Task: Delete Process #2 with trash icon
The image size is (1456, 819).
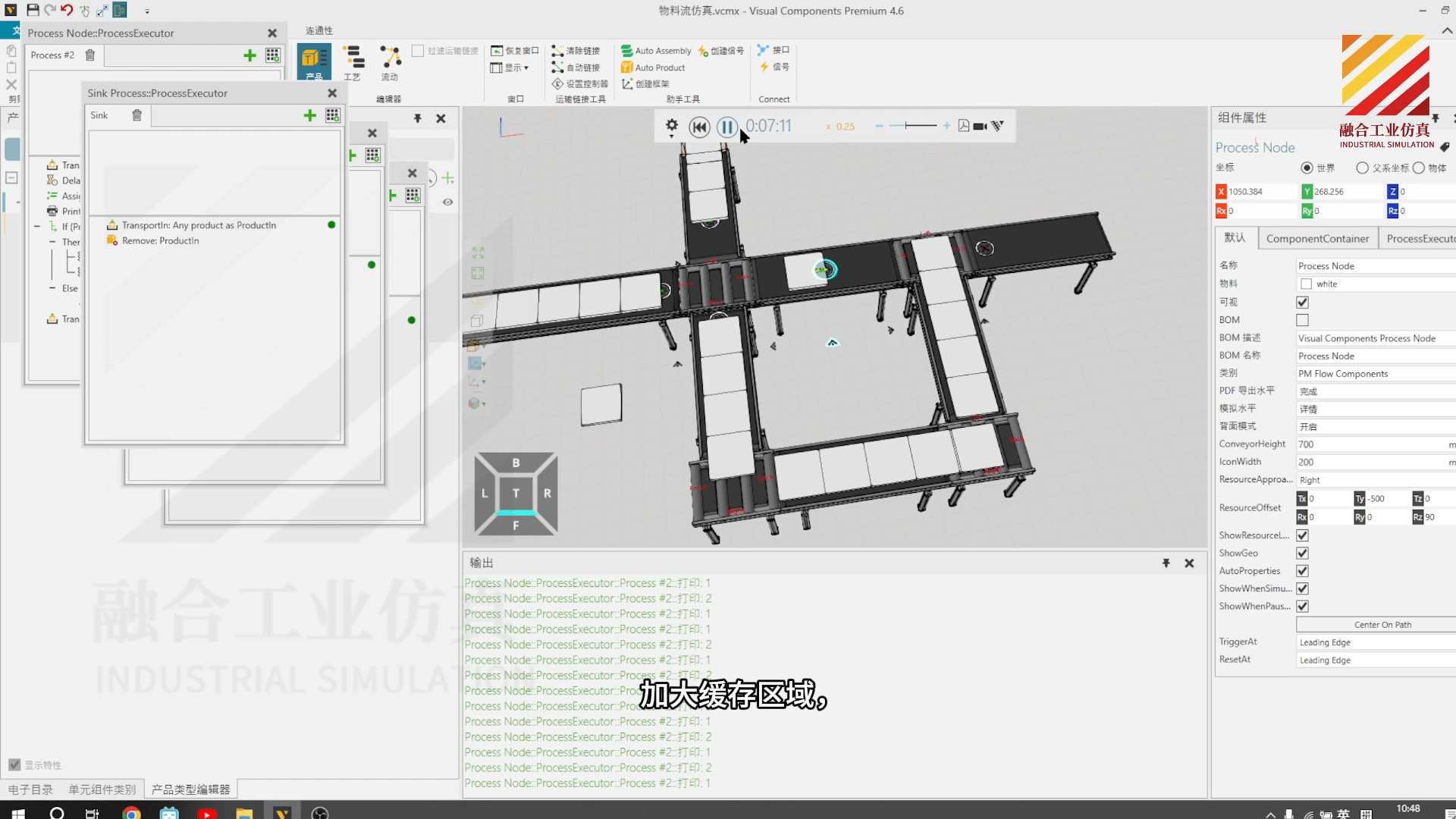Action: point(90,55)
